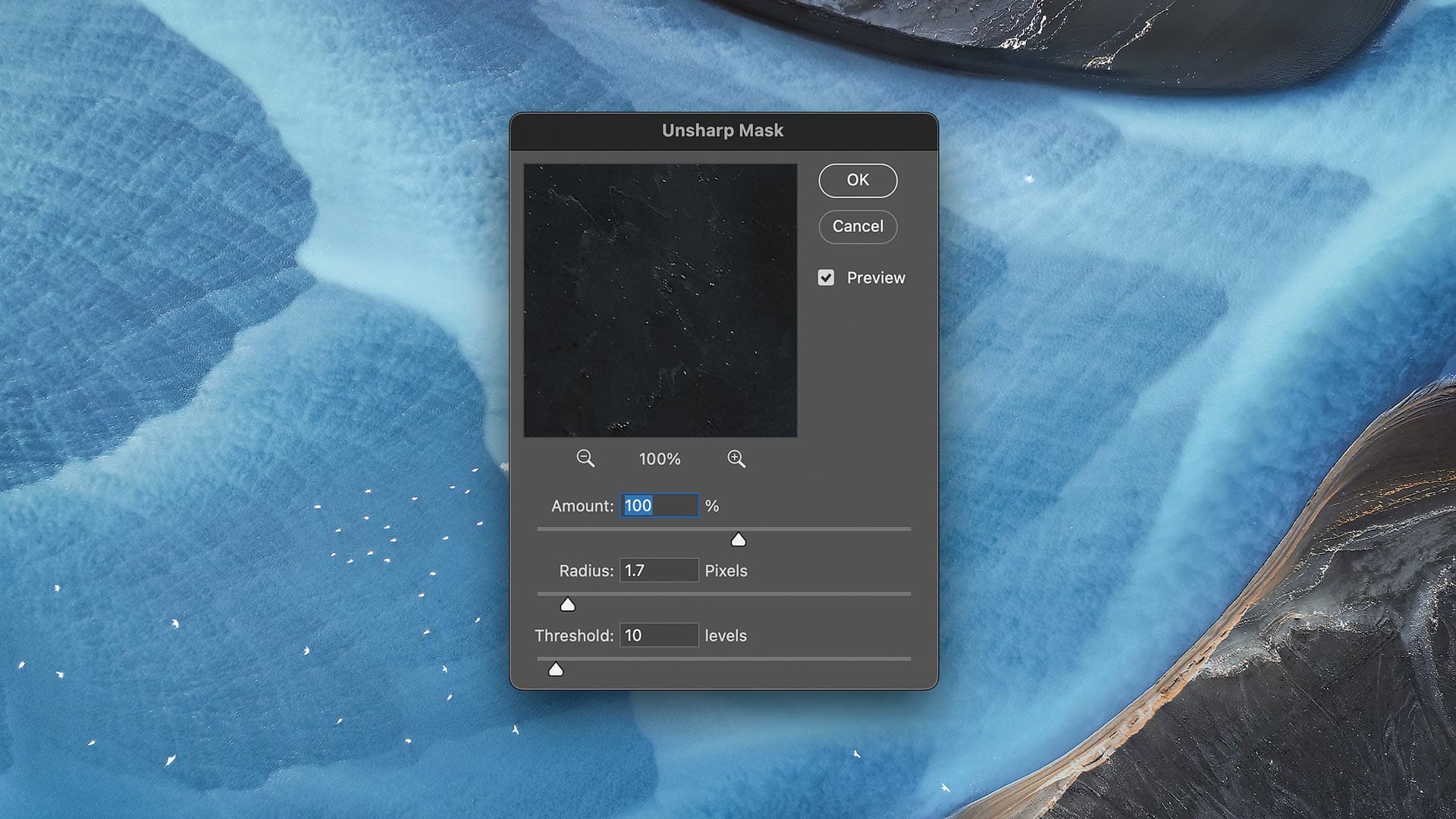Click the Threshold slider track
The height and width of the screenshot is (819, 1456).
coord(720,657)
